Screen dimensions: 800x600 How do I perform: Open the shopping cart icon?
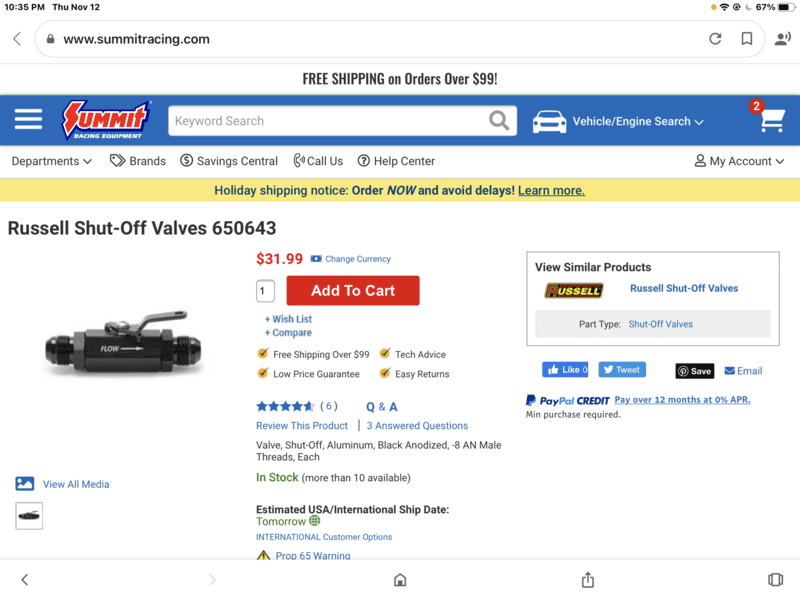tap(771, 121)
